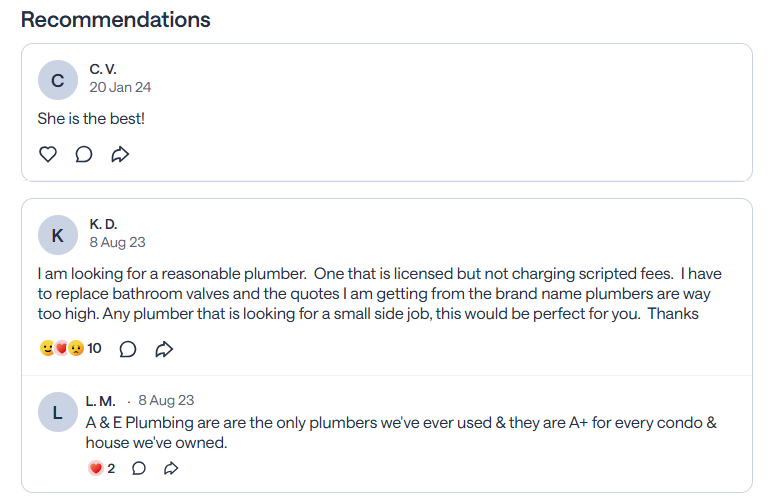Share K.D.'s plumber request post
This screenshot has width=777, height=503.
[165, 349]
